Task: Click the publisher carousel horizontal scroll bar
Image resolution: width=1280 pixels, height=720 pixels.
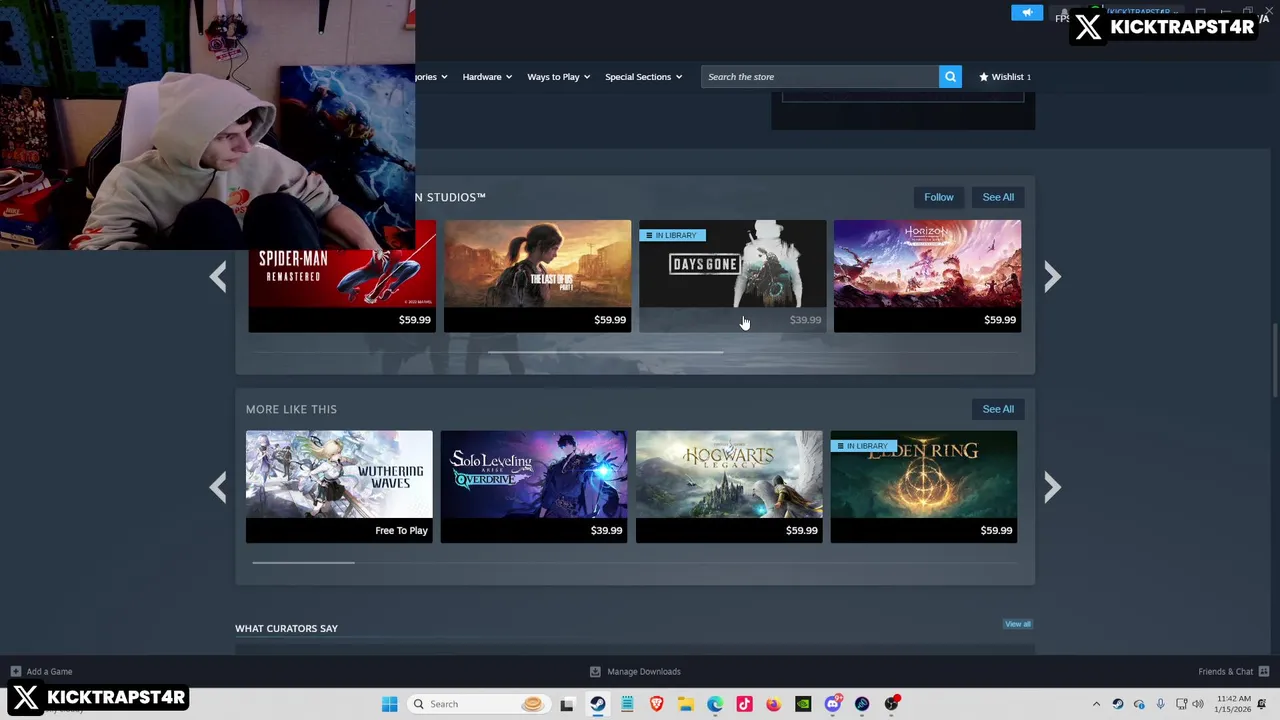Action: click(605, 351)
